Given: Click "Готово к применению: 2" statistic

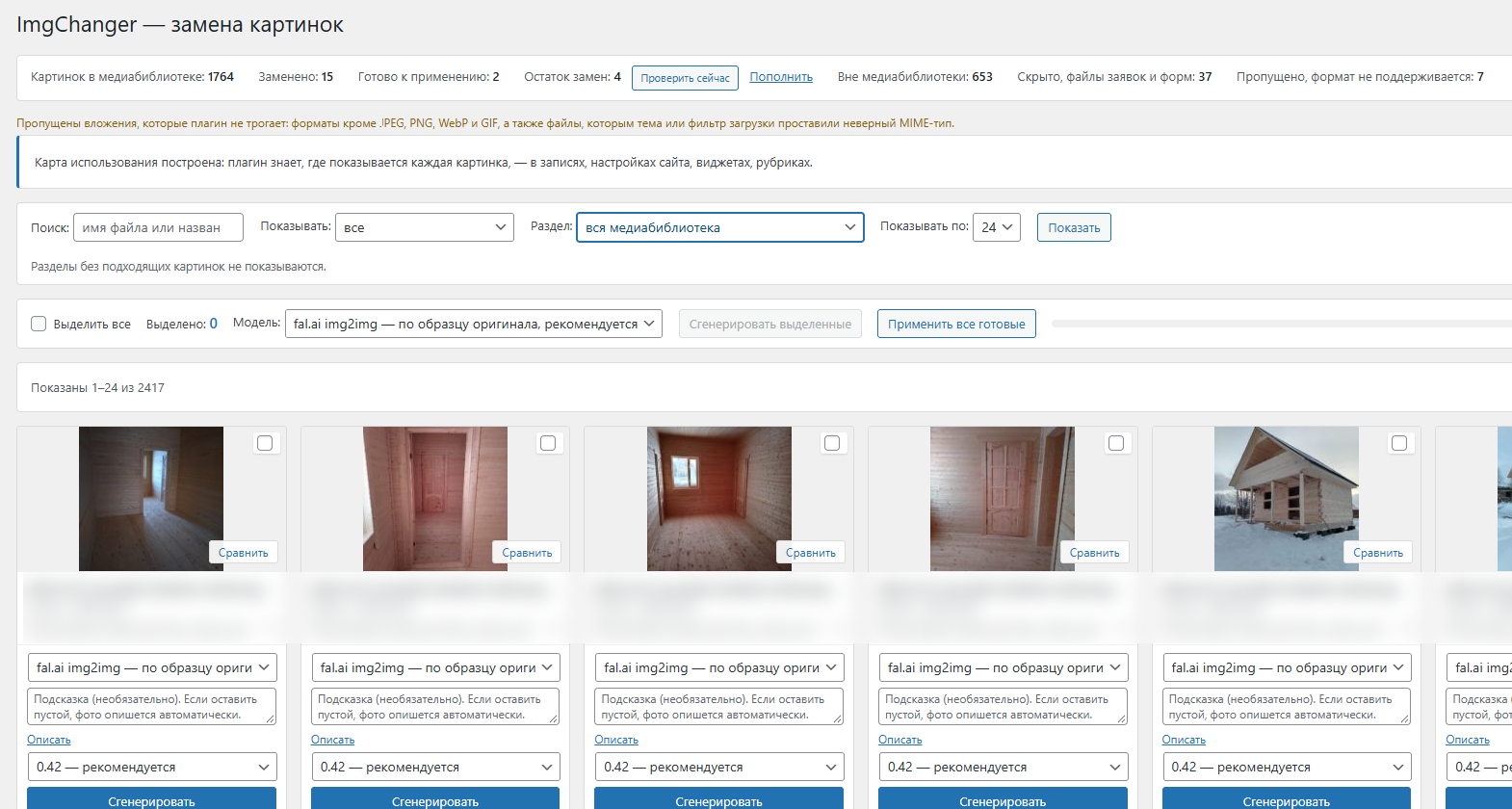Looking at the screenshot, I should click(x=429, y=77).
